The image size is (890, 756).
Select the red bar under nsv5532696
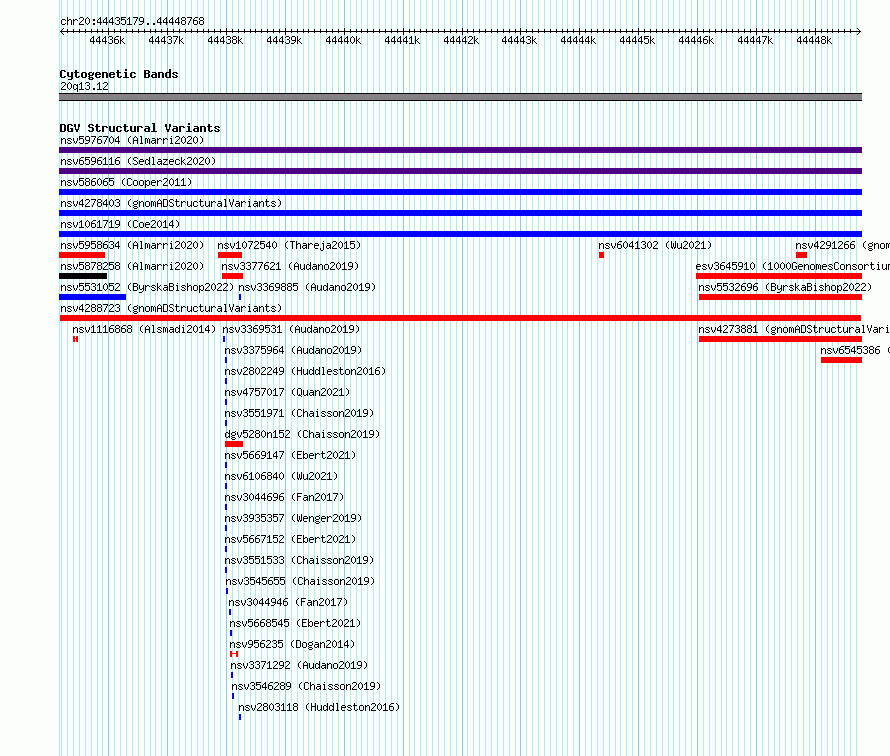click(x=780, y=297)
